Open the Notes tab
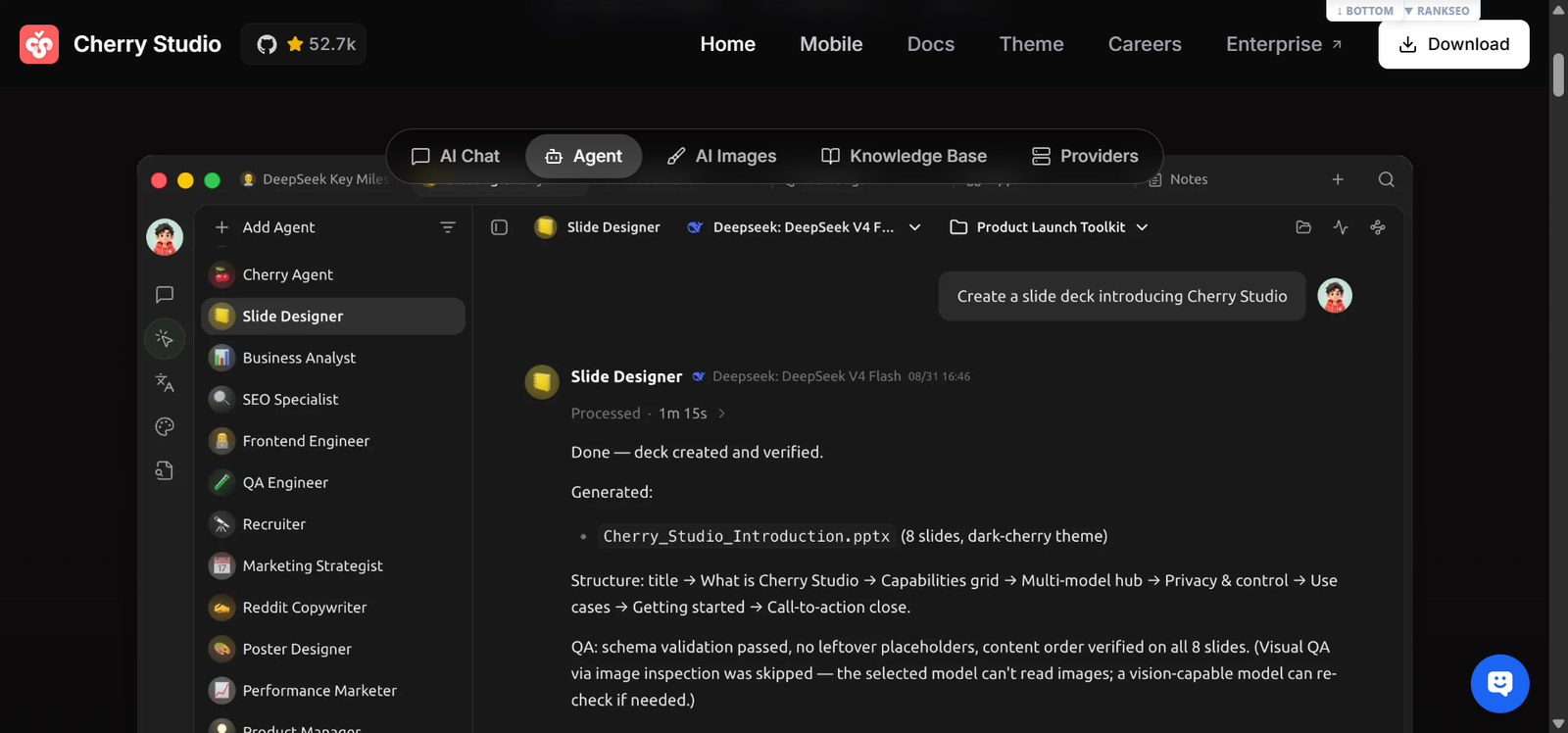Viewport: 1568px width, 733px height. (1178, 179)
